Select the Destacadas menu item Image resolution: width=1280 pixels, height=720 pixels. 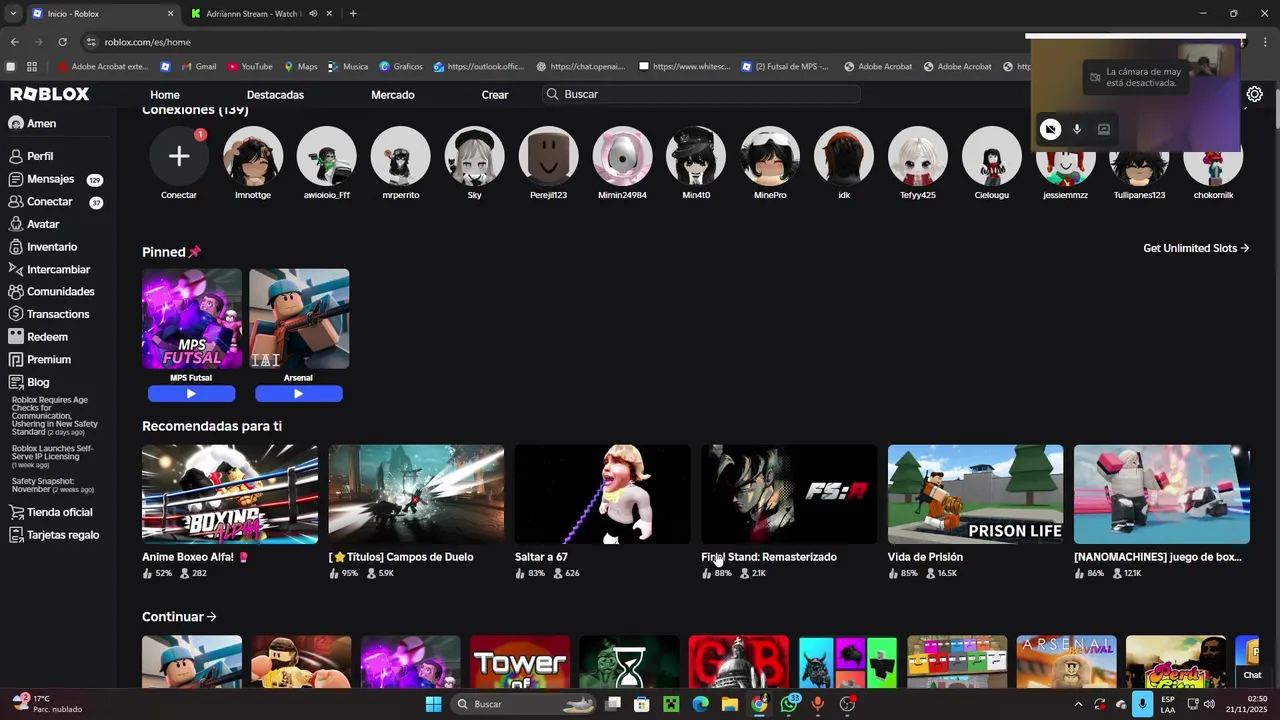275,95
